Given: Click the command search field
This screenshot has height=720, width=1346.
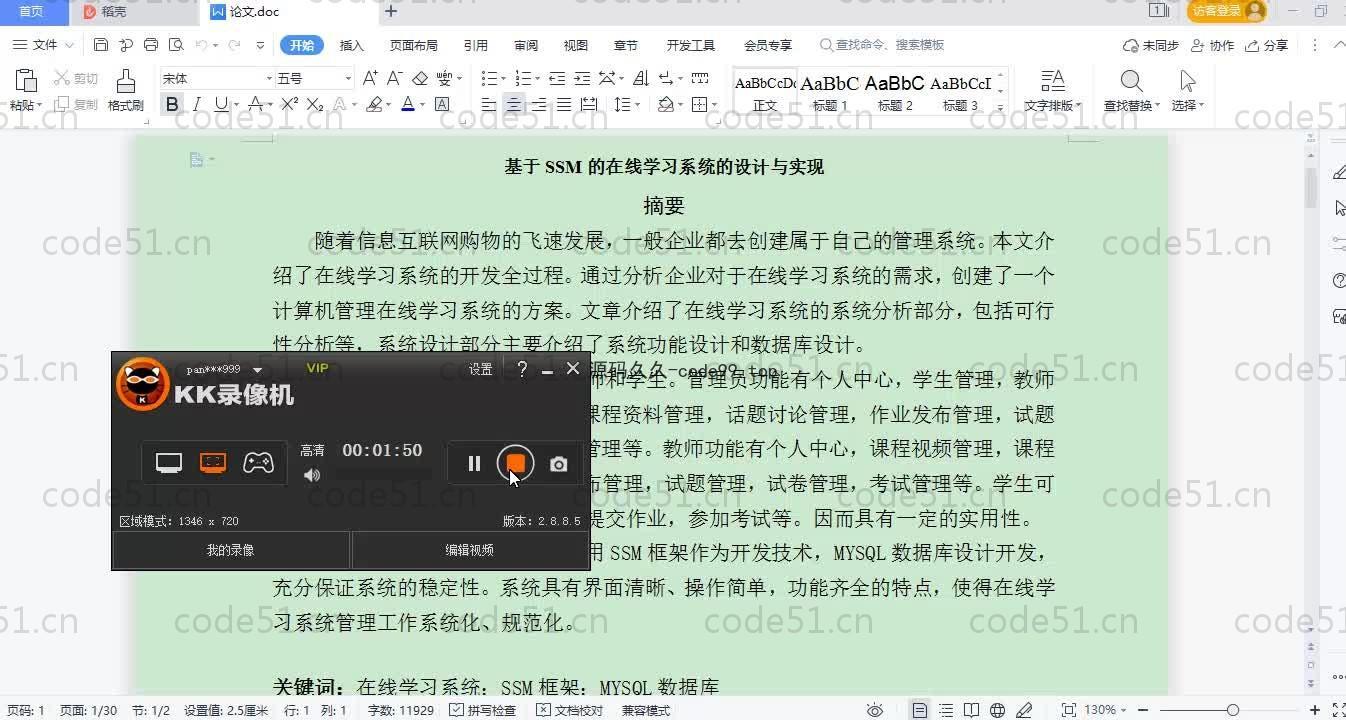Looking at the screenshot, I should tap(881, 45).
